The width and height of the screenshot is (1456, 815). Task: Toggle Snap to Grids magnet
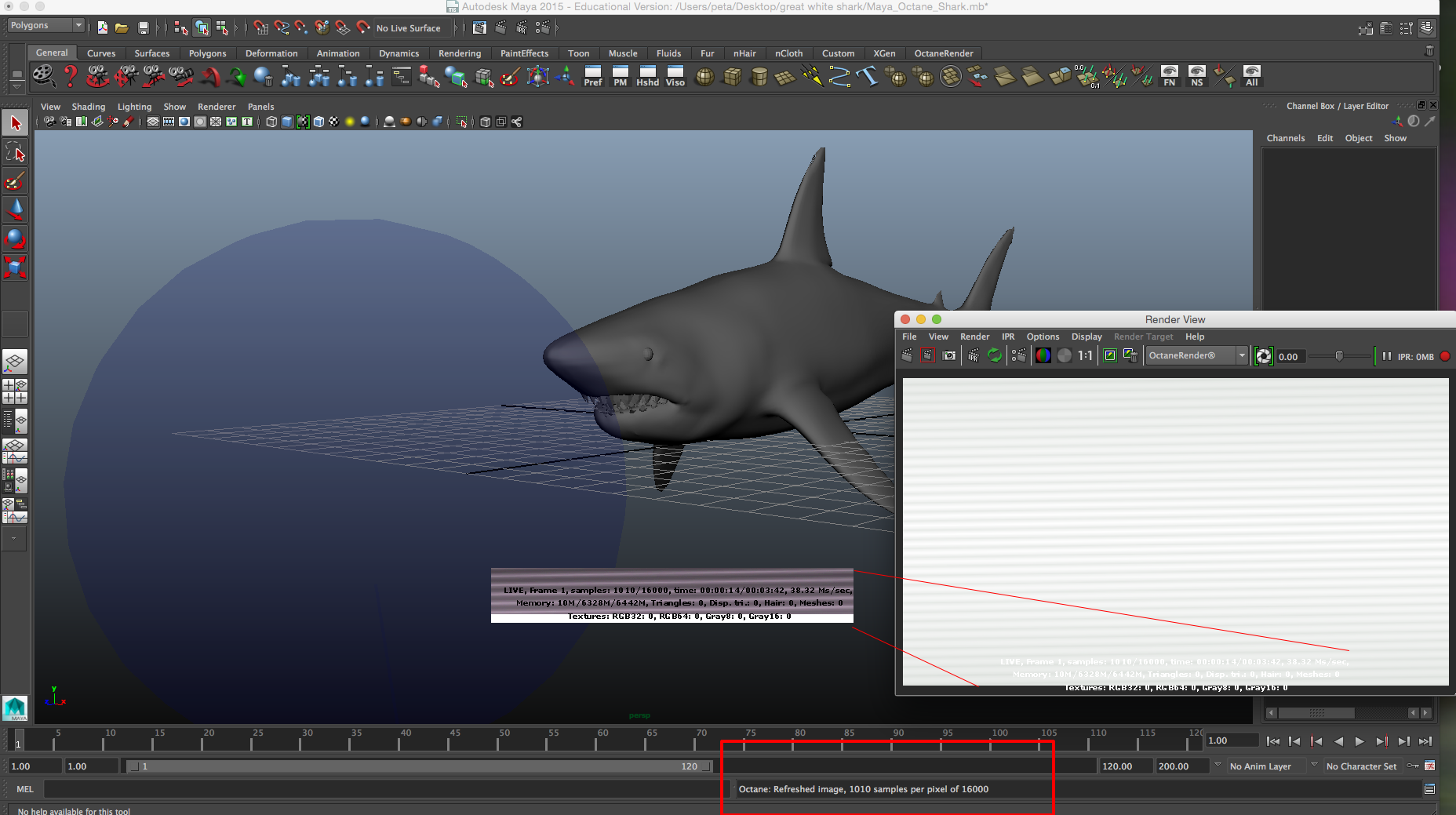(x=261, y=28)
